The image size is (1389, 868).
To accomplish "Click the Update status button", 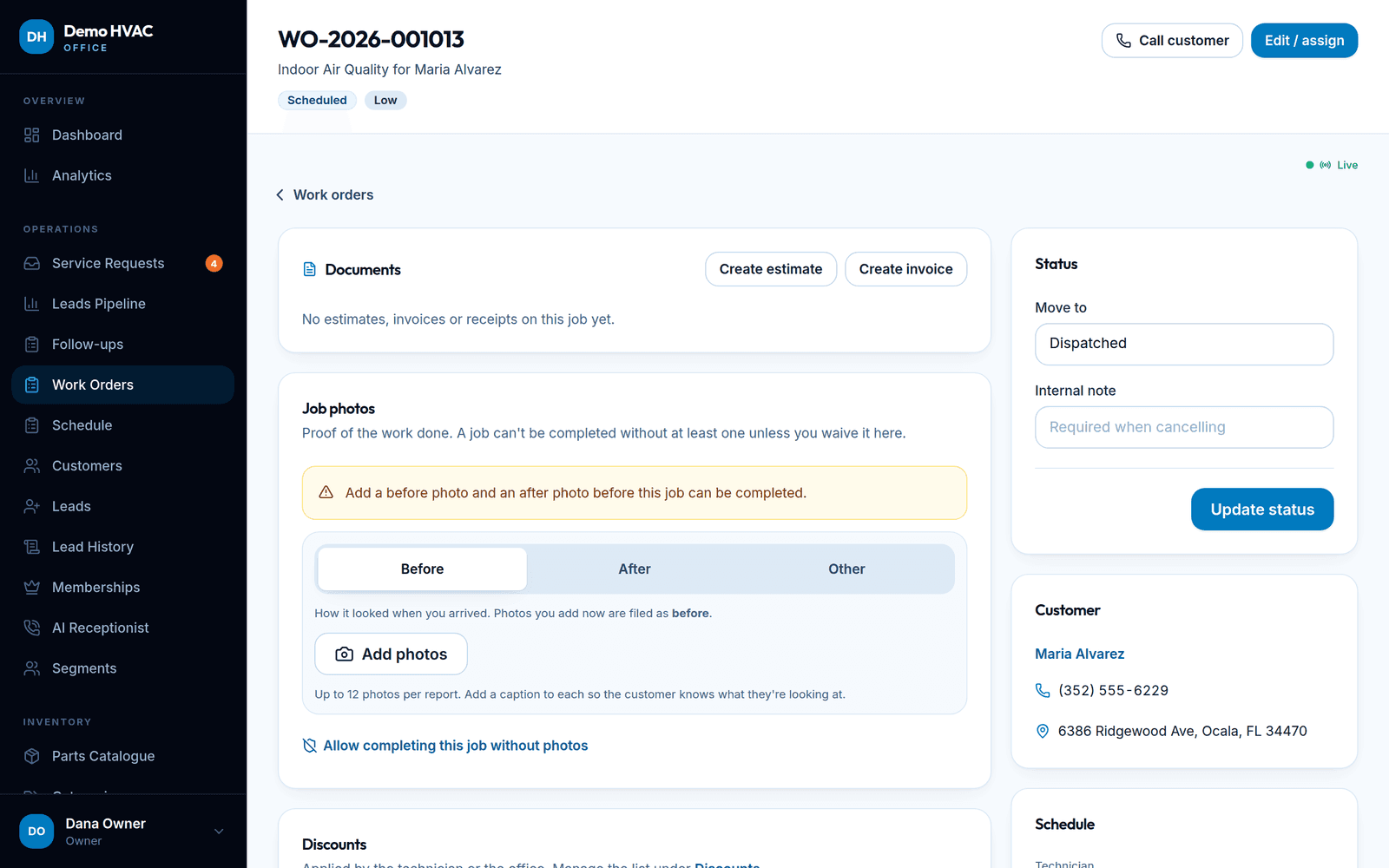I will tap(1262, 510).
